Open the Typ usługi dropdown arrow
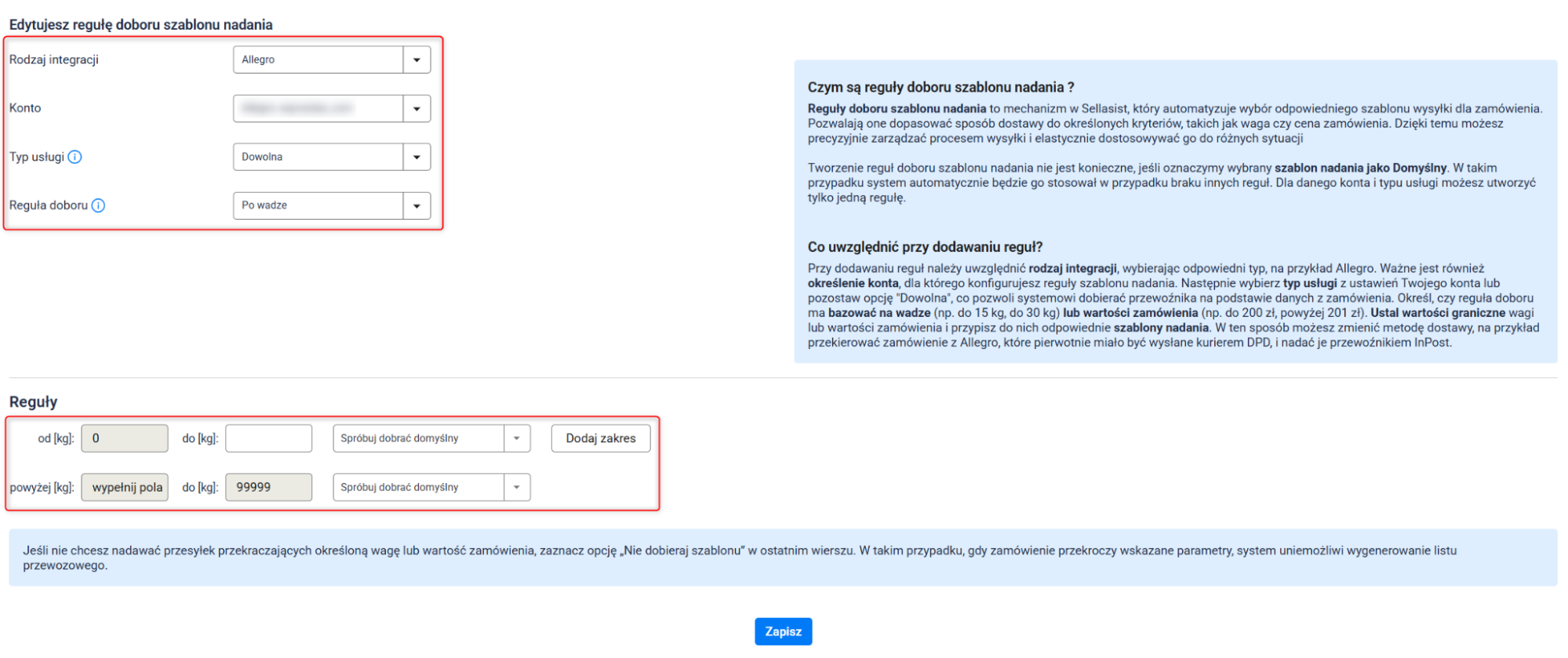 417,157
